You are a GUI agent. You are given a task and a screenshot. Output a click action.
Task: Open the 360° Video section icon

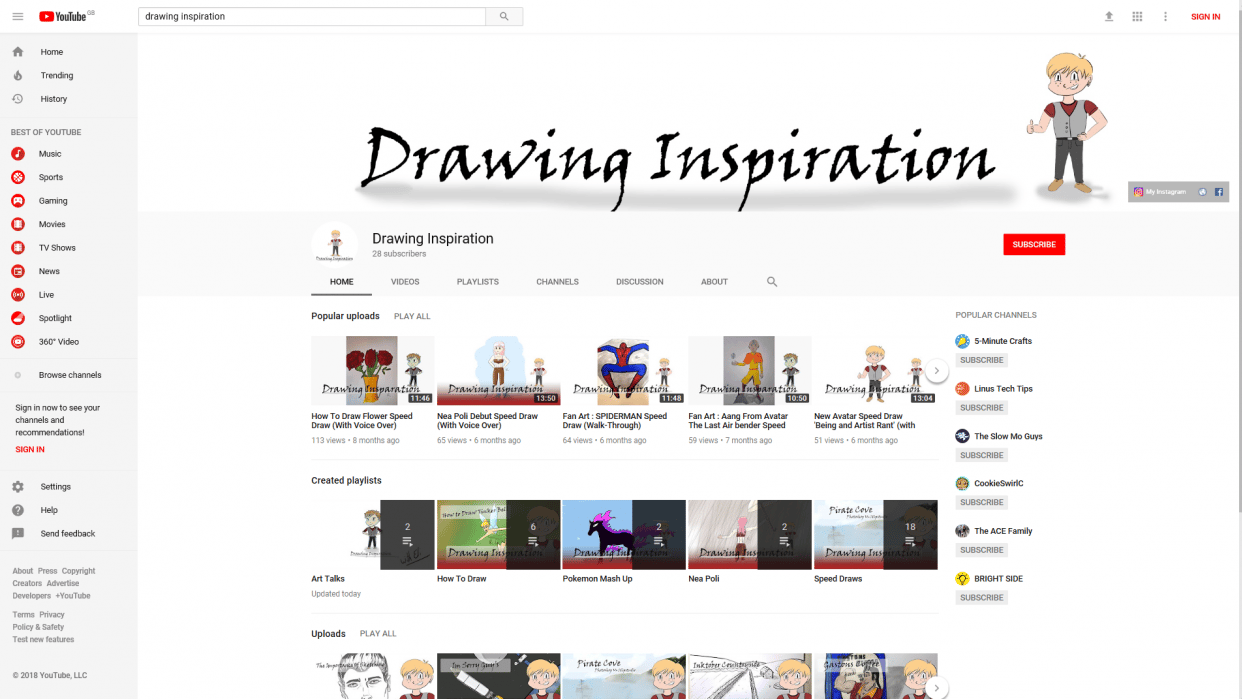tap(15, 341)
